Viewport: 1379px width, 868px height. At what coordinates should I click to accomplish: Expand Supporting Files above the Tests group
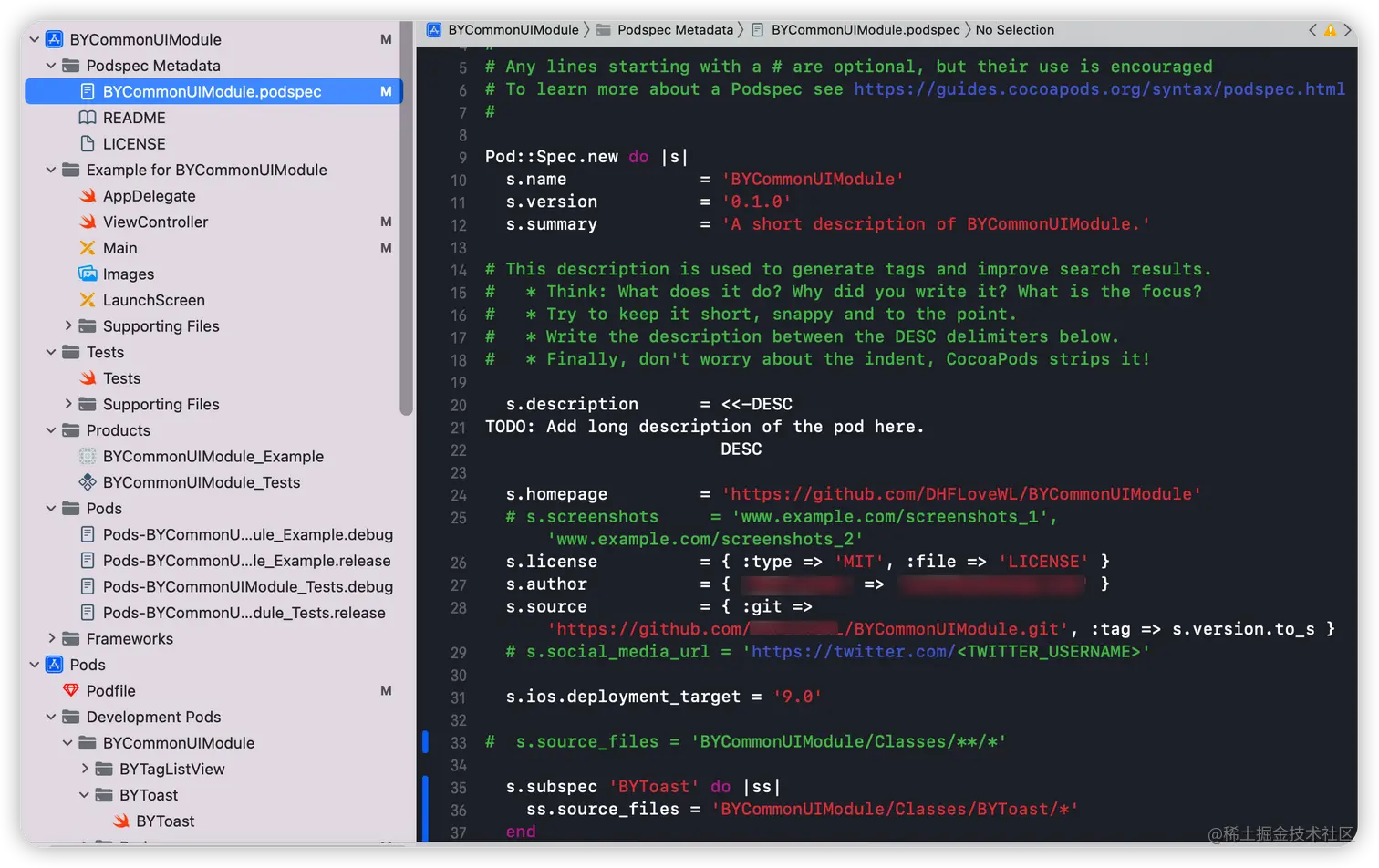coord(68,325)
